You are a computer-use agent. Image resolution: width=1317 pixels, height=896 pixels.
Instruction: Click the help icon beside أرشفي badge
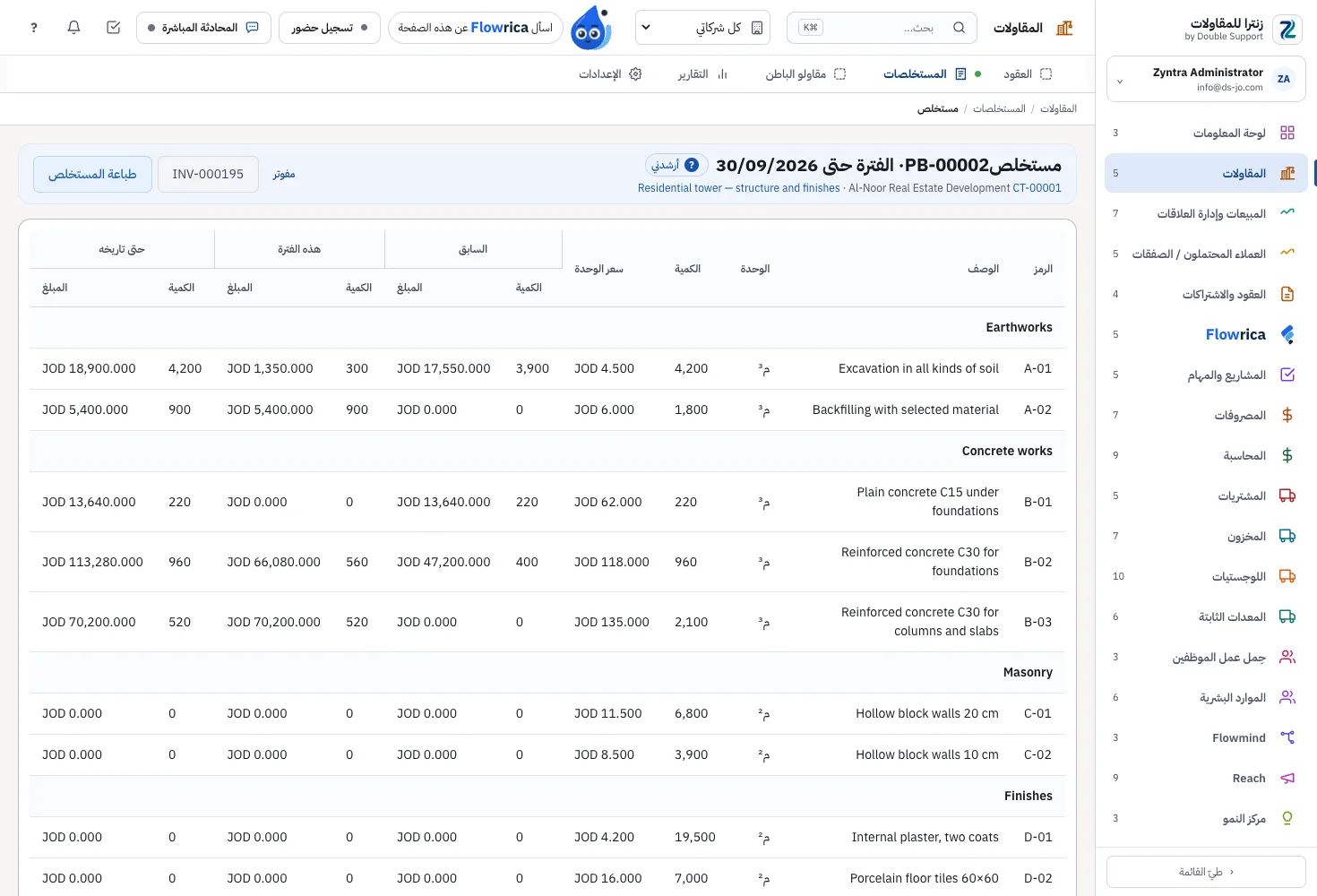point(692,165)
